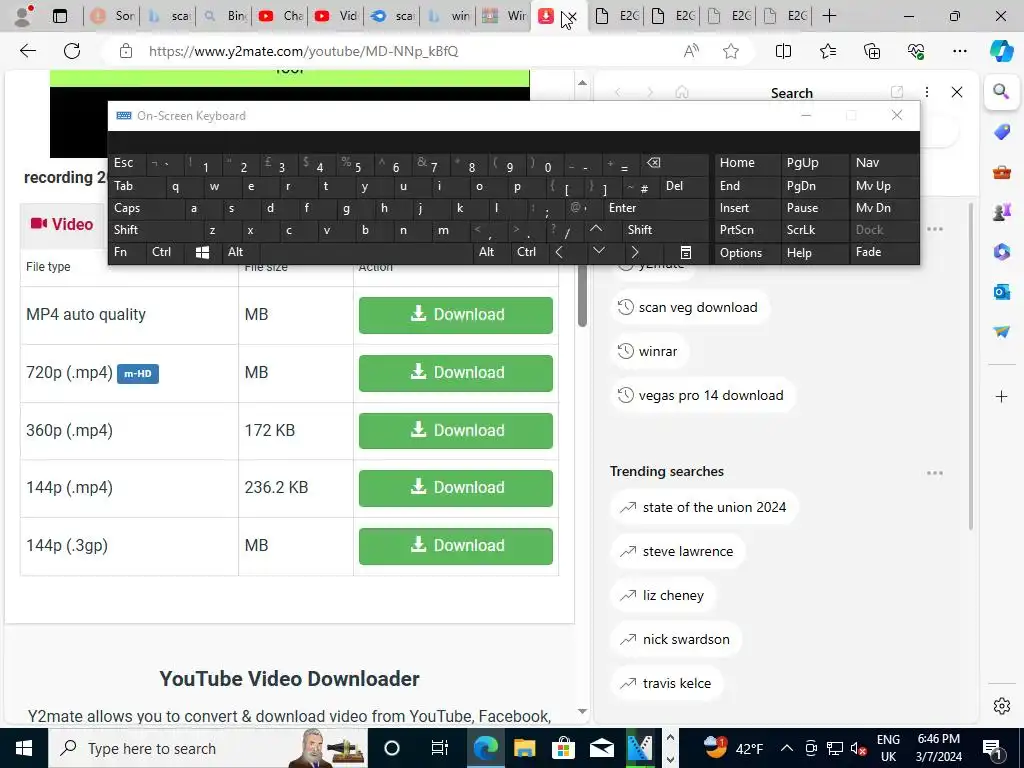
Task: Open File Explorer from taskbar
Action: point(524,748)
